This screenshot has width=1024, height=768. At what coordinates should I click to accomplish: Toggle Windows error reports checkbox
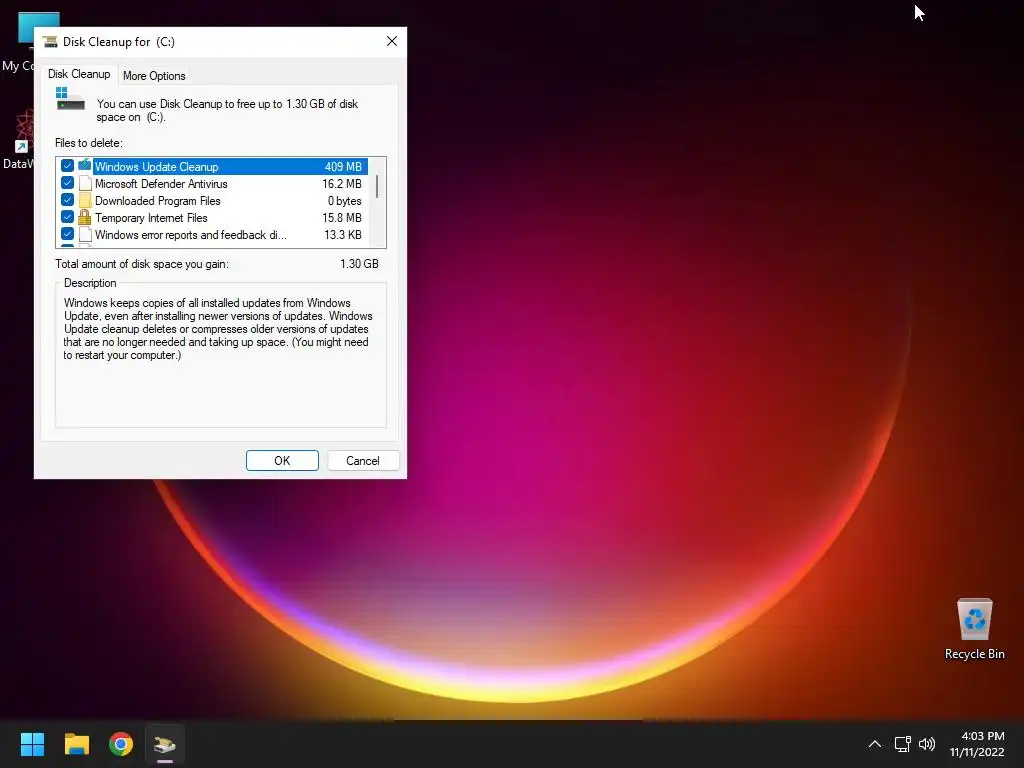pos(67,234)
